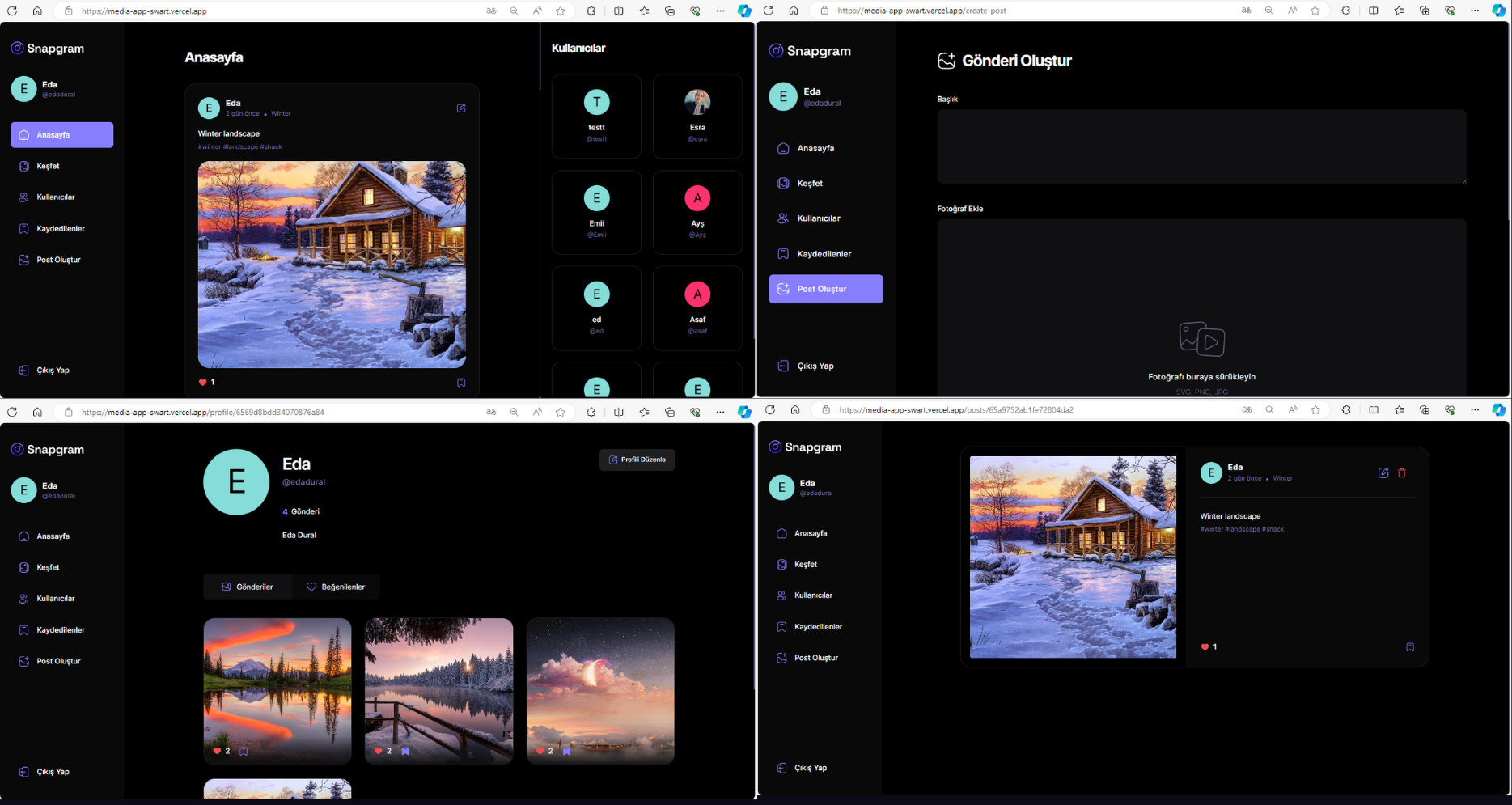The image size is (1512, 805).
Task: Click inside the Başlık text area
Action: coord(1201,146)
